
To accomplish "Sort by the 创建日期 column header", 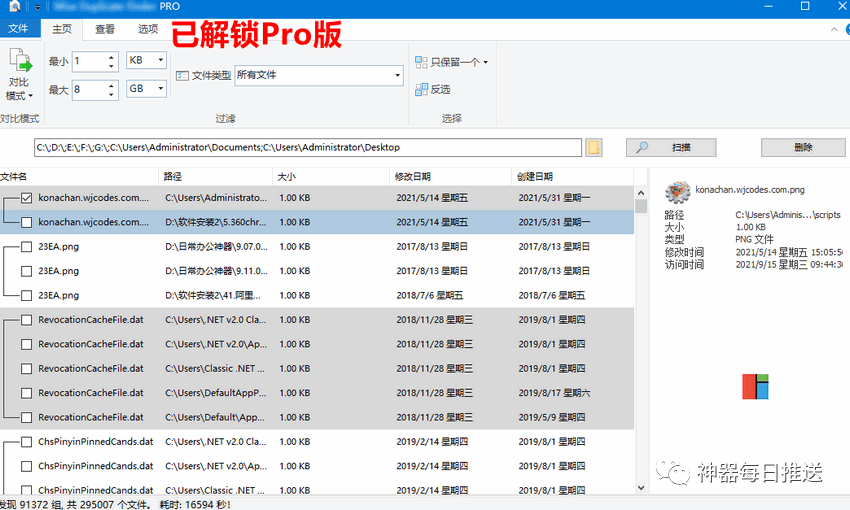I will click(572, 177).
